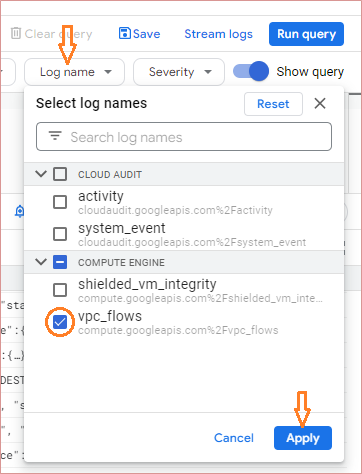Image resolution: width=362 pixels, height=474 pixels.
Task: Click the trash icon beside Clear query
Action: 16,33
